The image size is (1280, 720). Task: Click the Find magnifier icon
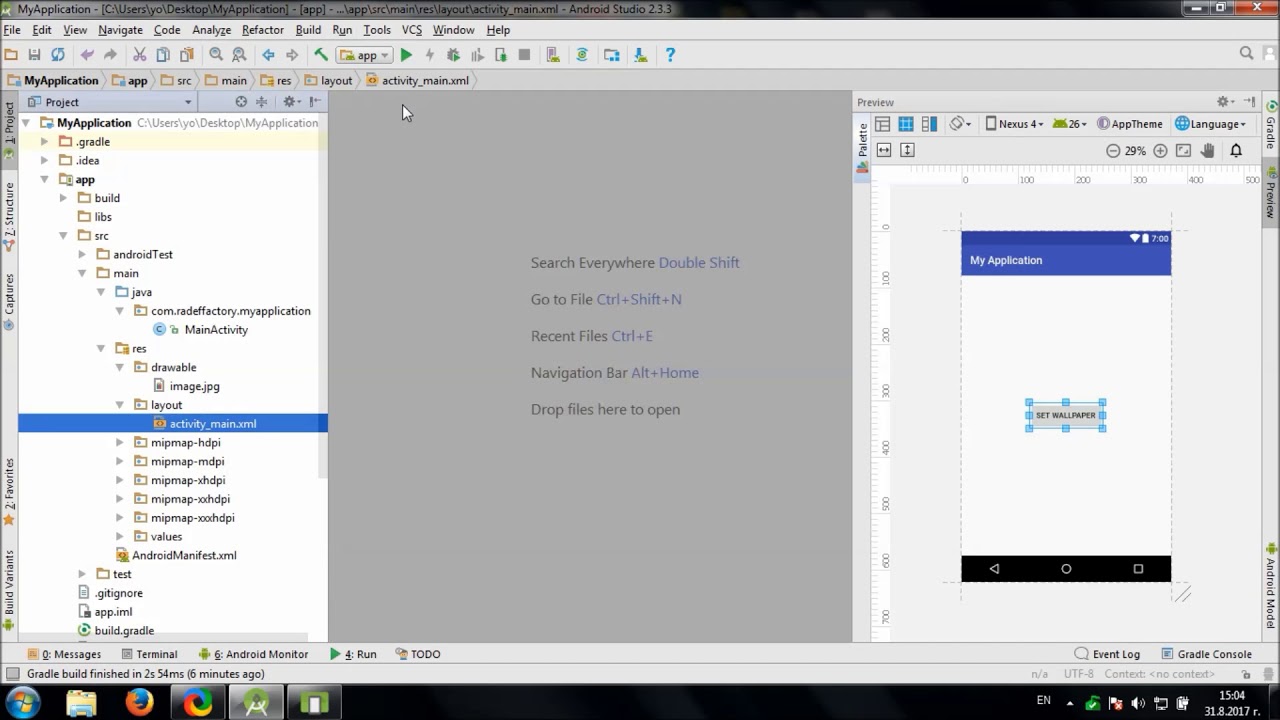pyautogui.click(x=216, y=55)
